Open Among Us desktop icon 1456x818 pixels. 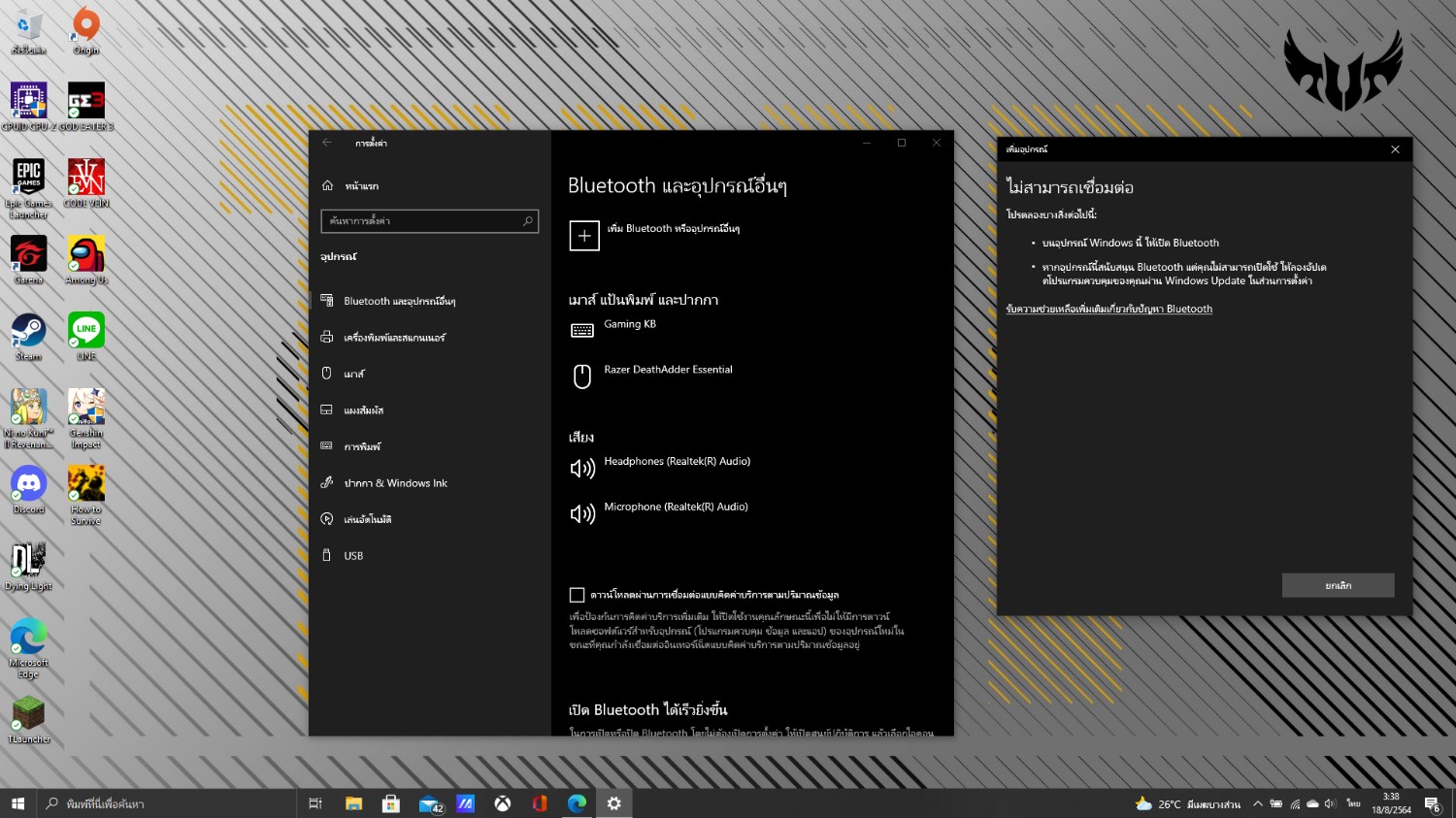(x=86, y=260)
